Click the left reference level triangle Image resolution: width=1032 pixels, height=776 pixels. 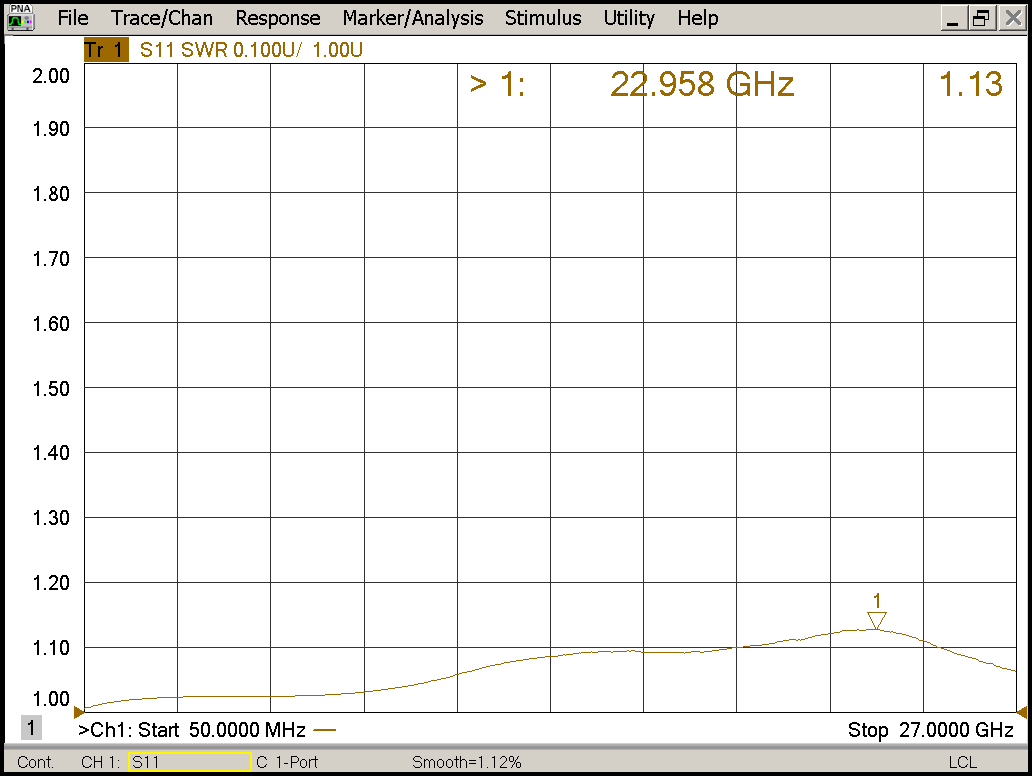click(79, 712)
